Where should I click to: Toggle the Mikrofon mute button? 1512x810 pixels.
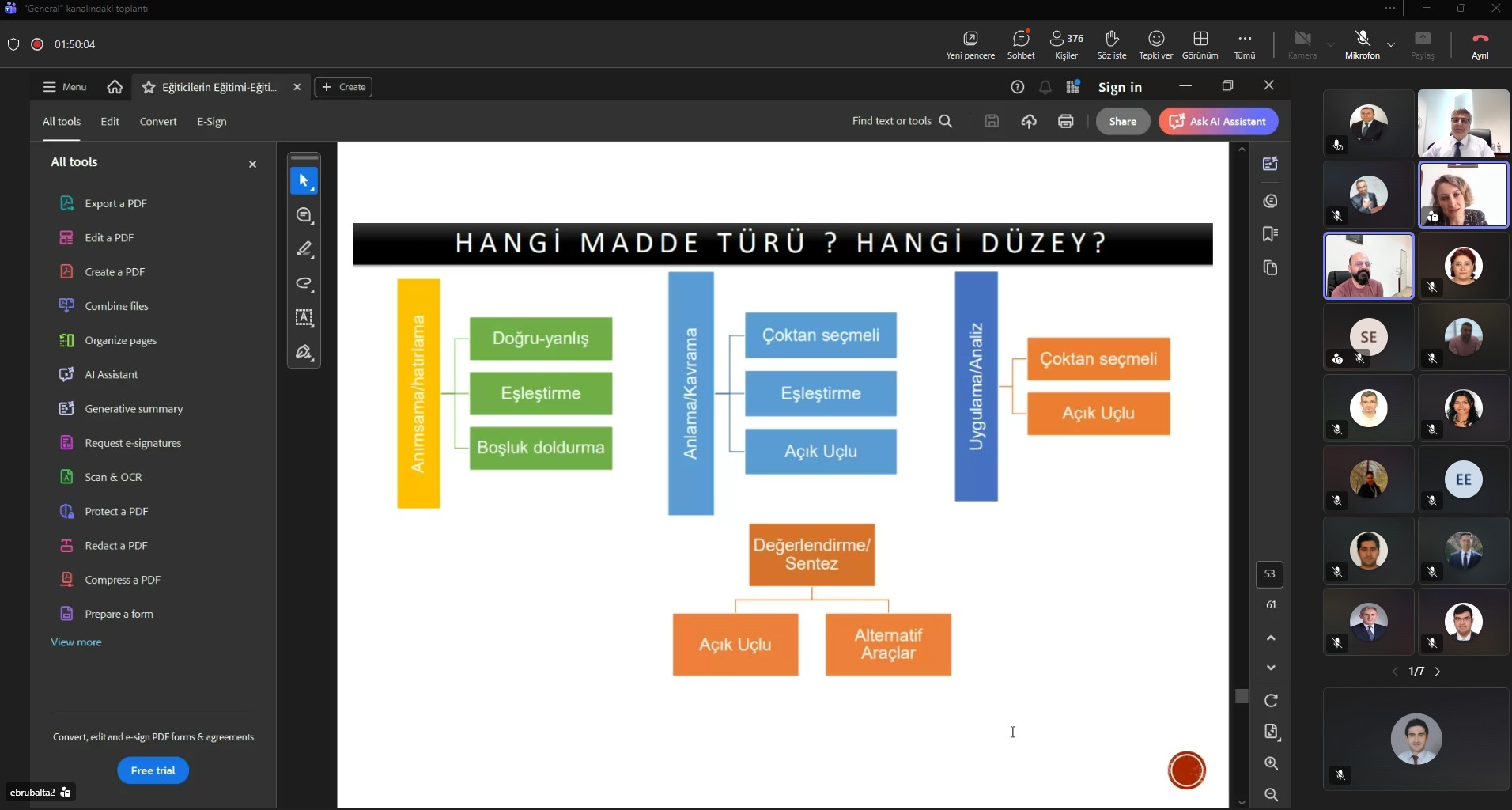point(1362,44)
